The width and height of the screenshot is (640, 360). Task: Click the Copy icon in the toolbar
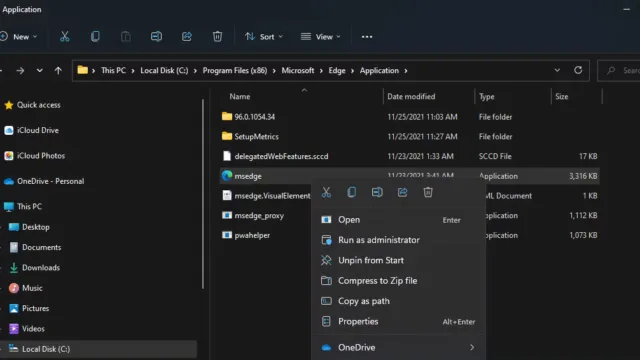pos(95,37)
